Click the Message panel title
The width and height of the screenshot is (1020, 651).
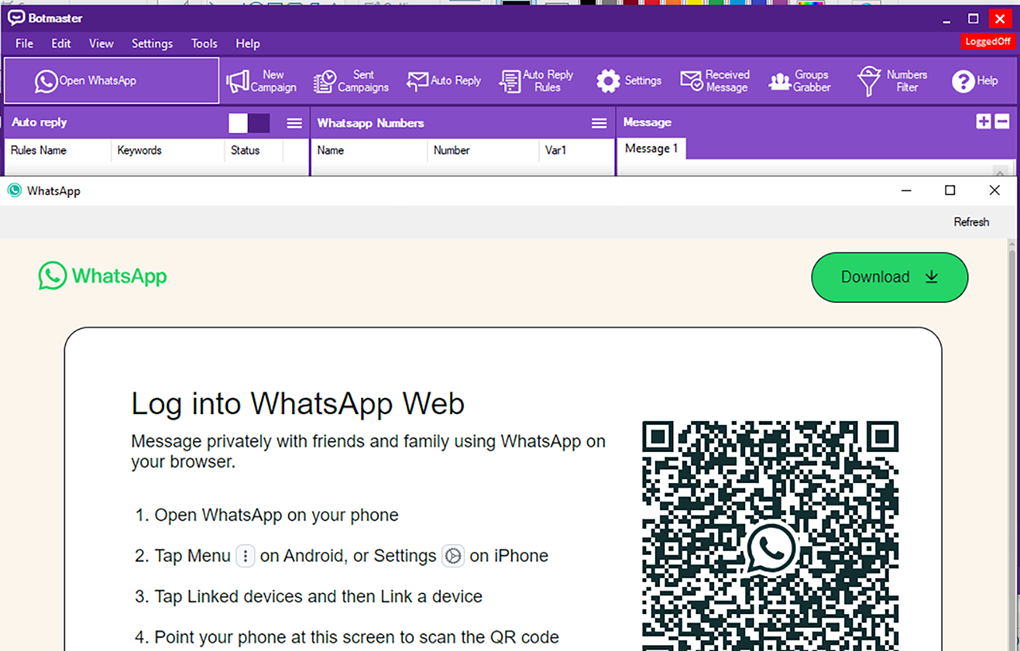[647, 122]
